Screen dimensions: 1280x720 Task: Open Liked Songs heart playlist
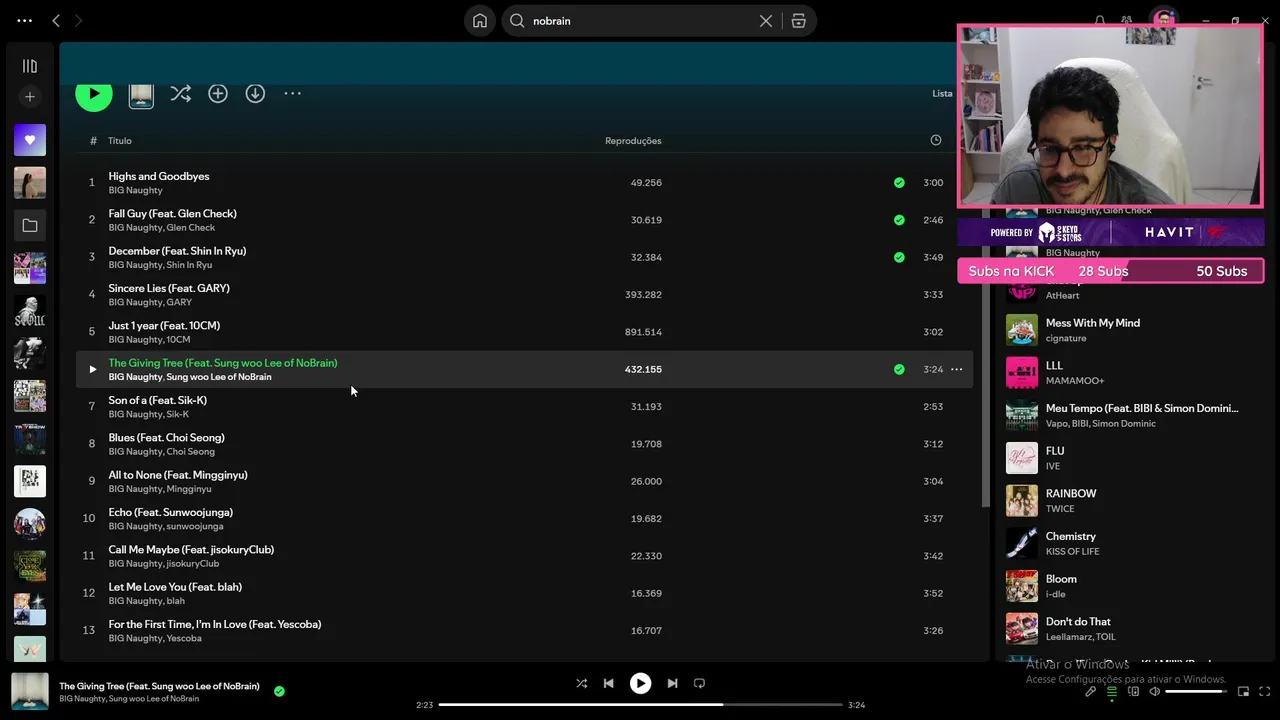[30, 140]
